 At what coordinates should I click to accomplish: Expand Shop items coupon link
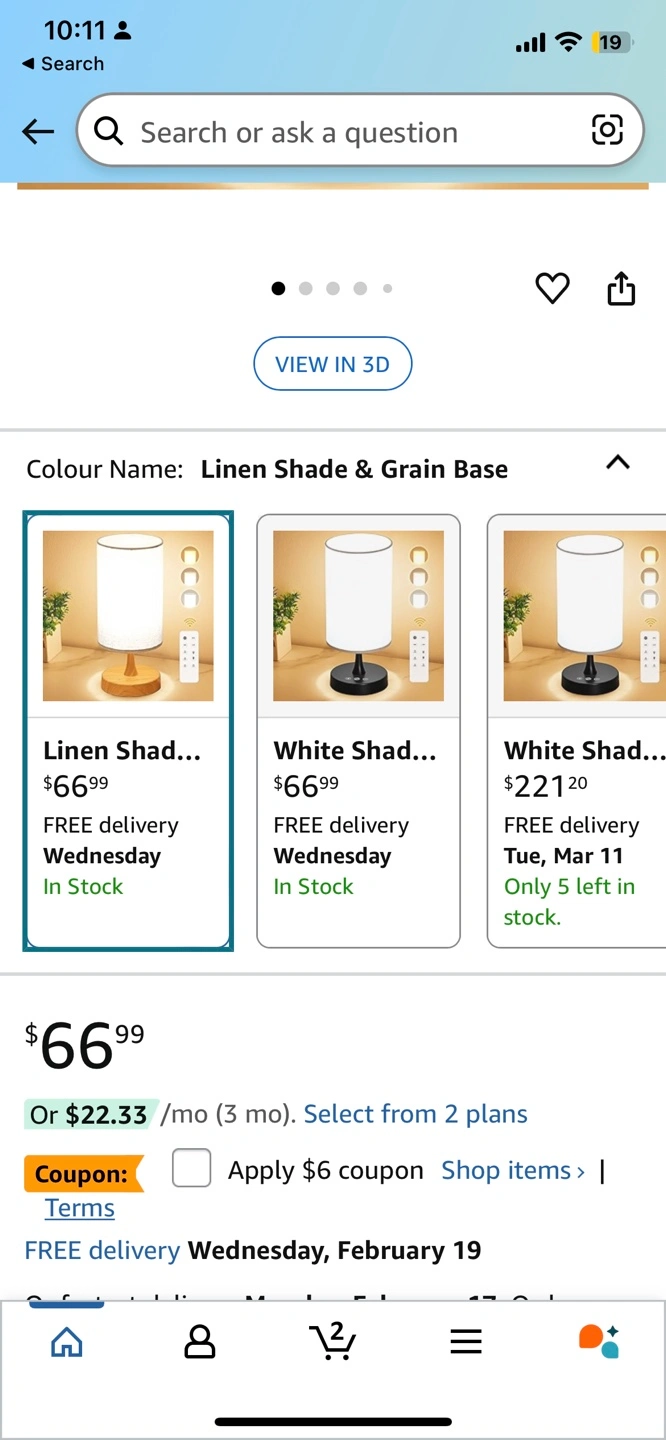click(x=513, y=1170)
